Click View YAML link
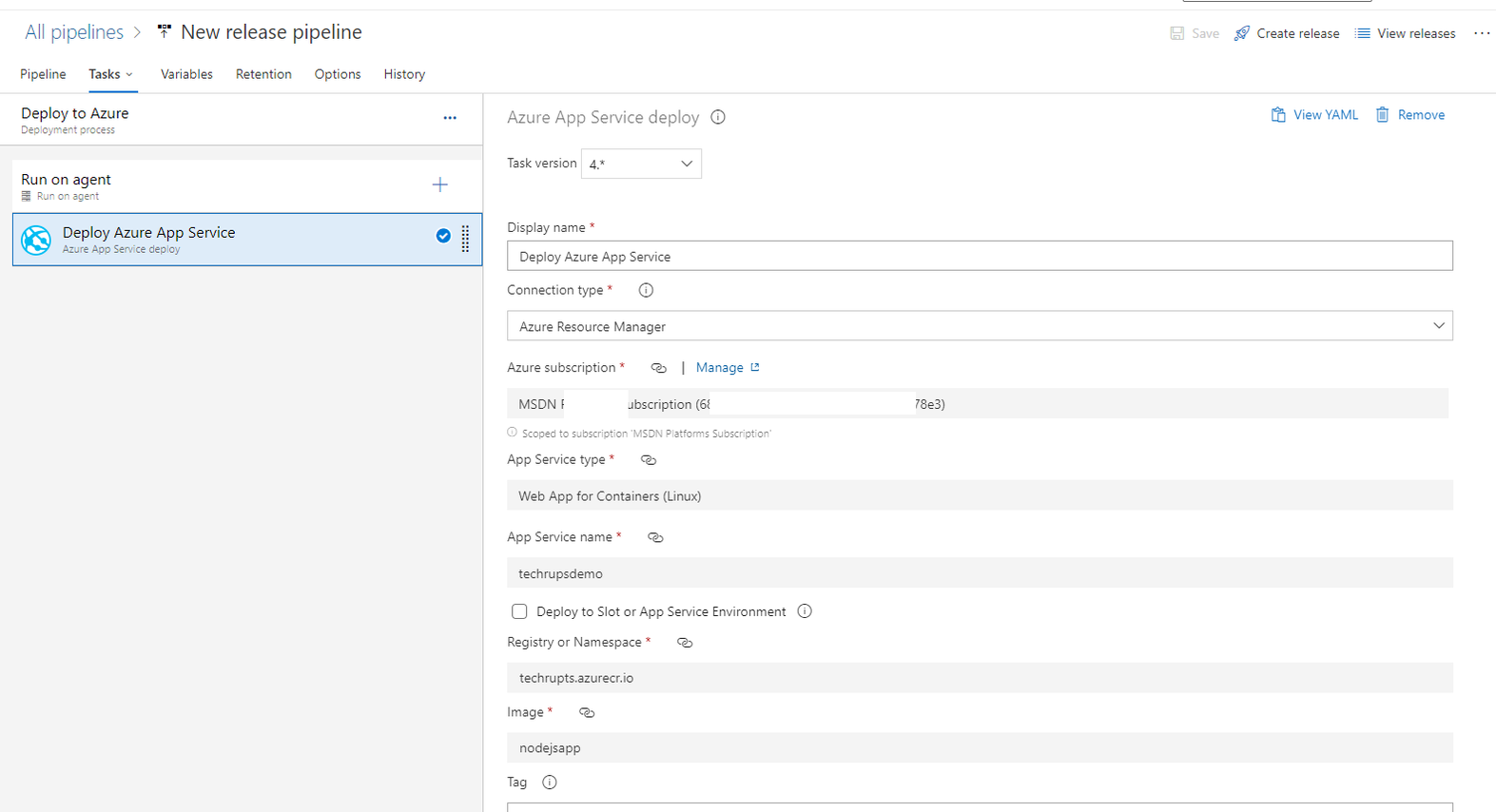This screenshot has width=1496, height=812. click(1314, 115)
